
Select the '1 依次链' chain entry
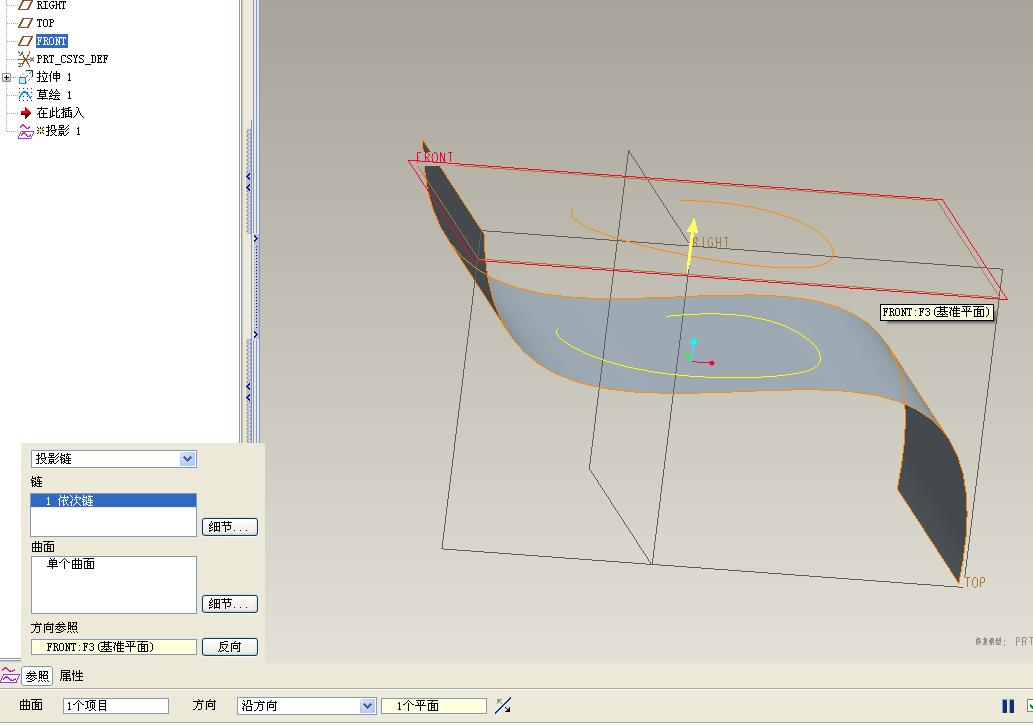113,501
